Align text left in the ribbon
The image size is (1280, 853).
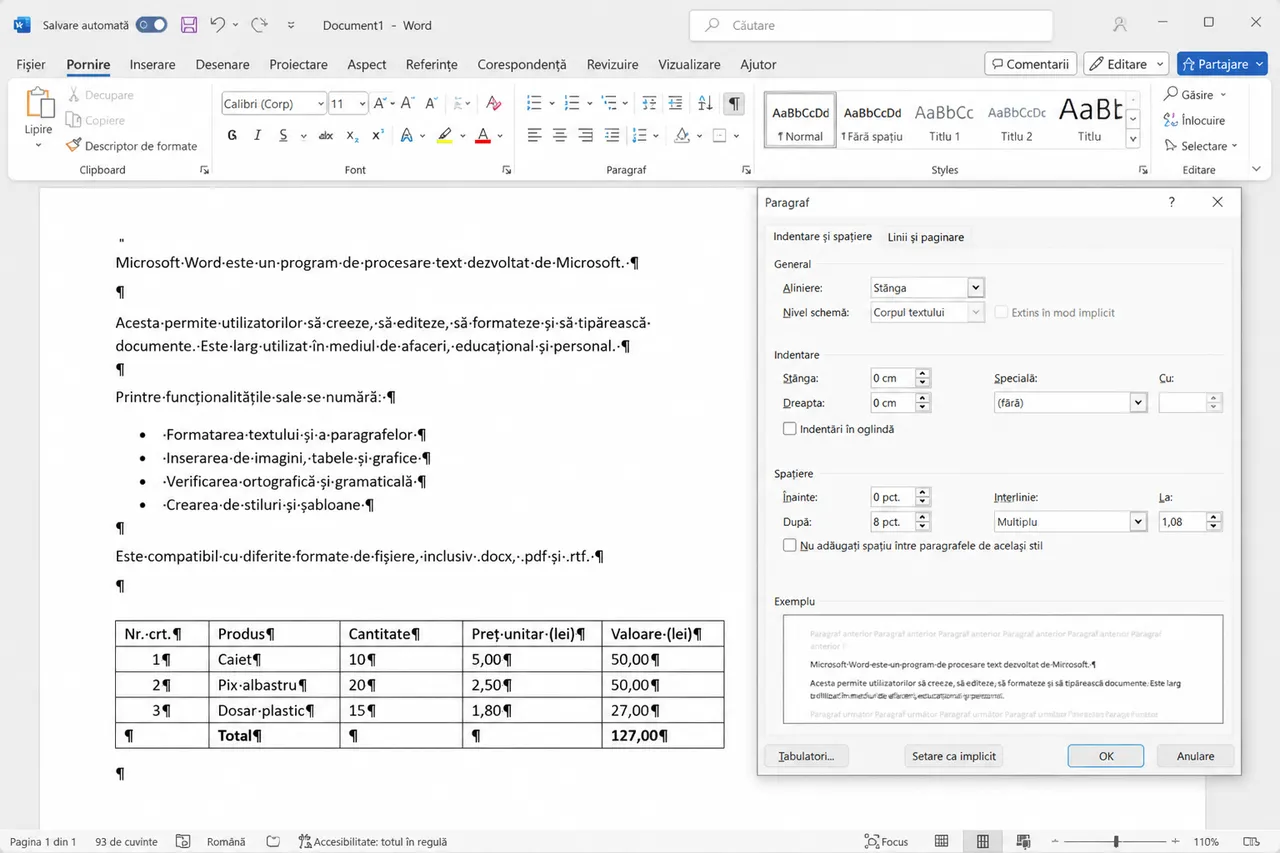coord(534,136)
